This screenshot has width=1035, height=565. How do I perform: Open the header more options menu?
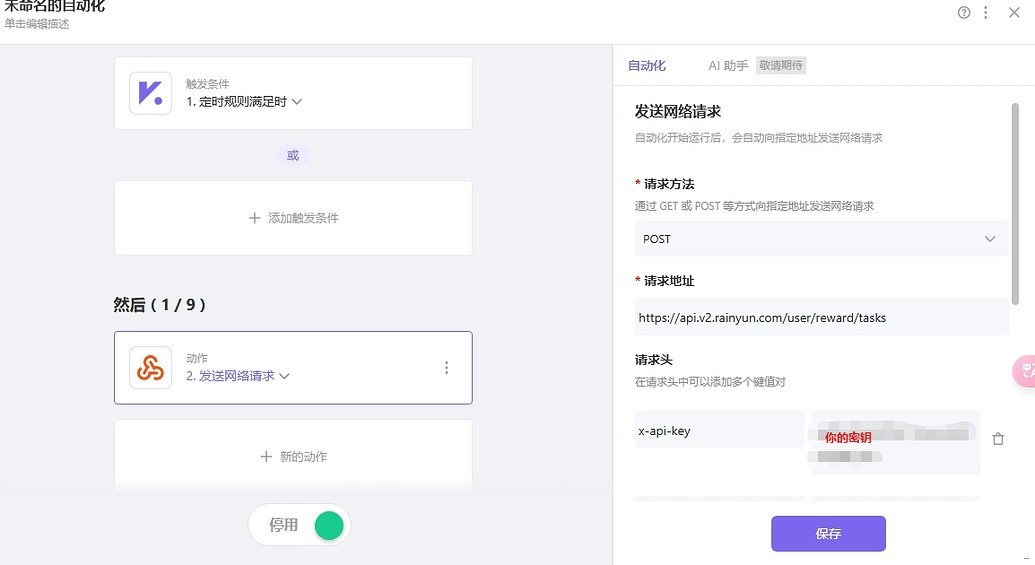pyautogui.click(x=986, y=13)
